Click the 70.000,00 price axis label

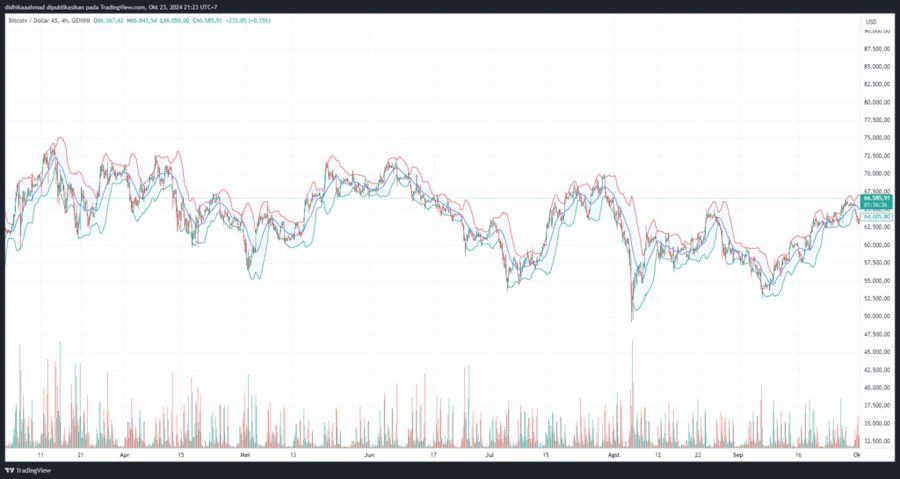[877, 173]
